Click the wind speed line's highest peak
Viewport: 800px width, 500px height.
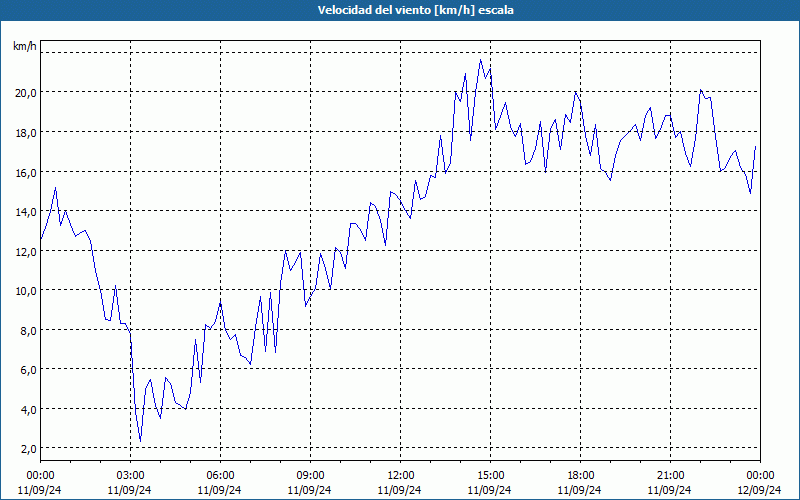tap(480, 60)
